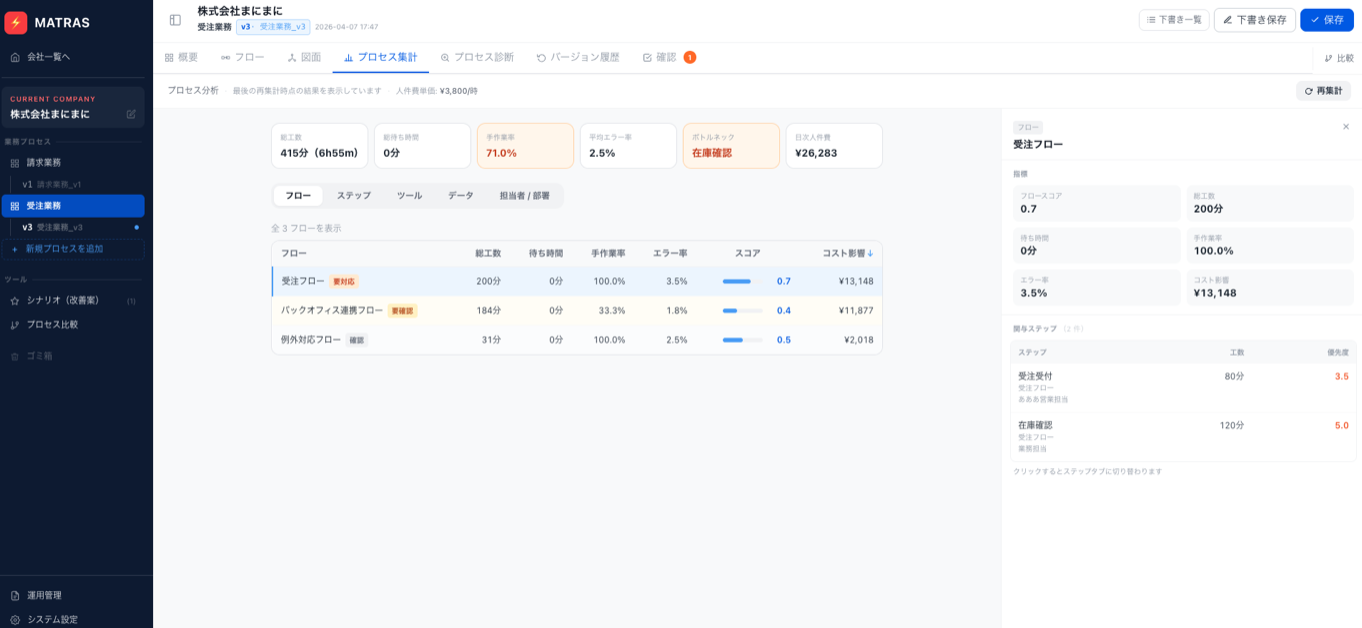Image resolution: width=1362 pixels, height=628 pixels.
Task: Click the 再集計 refresh button
Action: (x=1323, y=91)
